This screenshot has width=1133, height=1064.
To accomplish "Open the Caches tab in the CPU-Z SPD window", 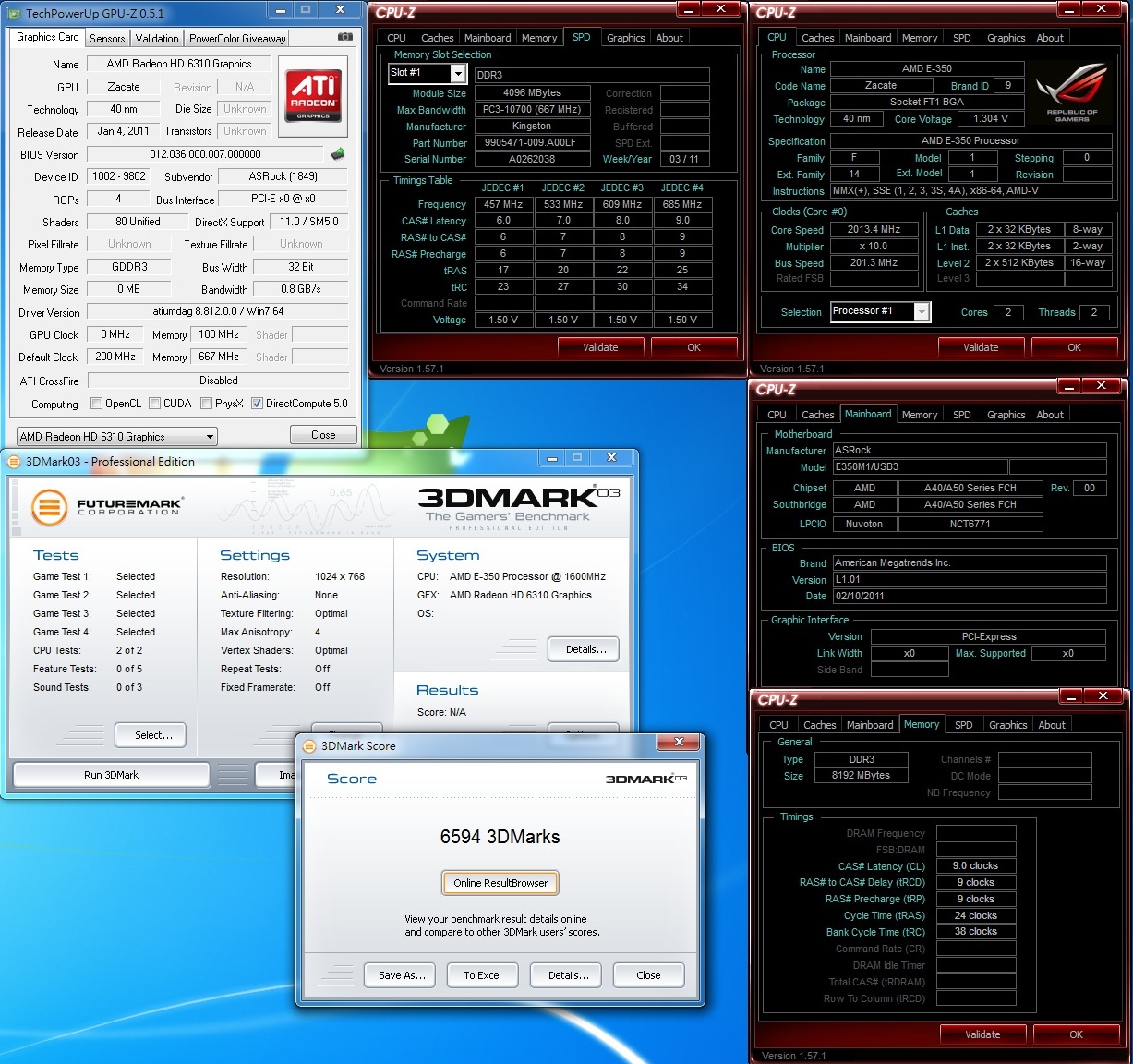I will 437,38.
